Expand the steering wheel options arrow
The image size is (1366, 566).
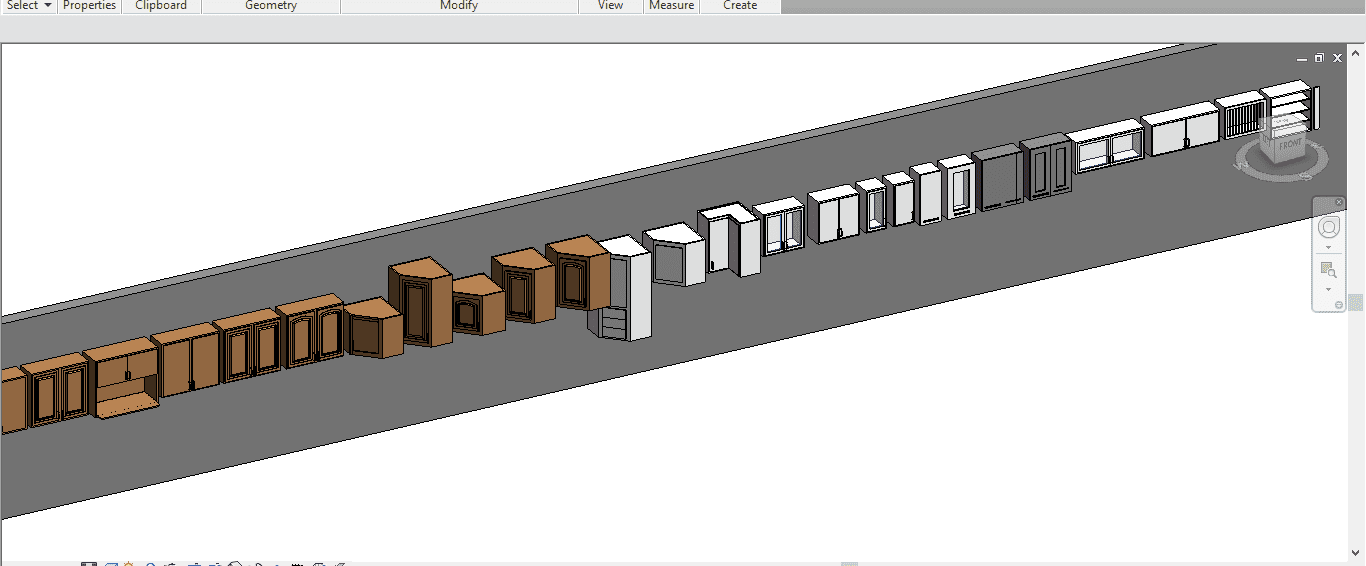point(1328,247)
